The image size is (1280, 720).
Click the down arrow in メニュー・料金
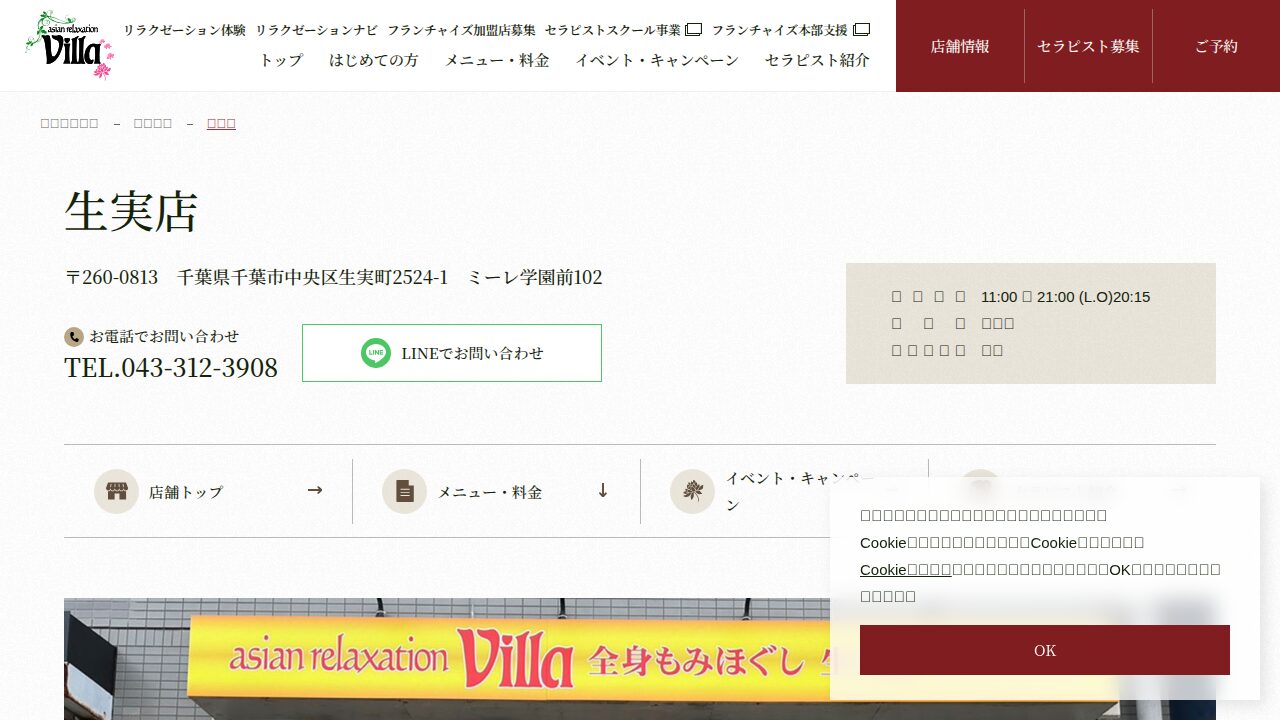click(x=603, y=490)
